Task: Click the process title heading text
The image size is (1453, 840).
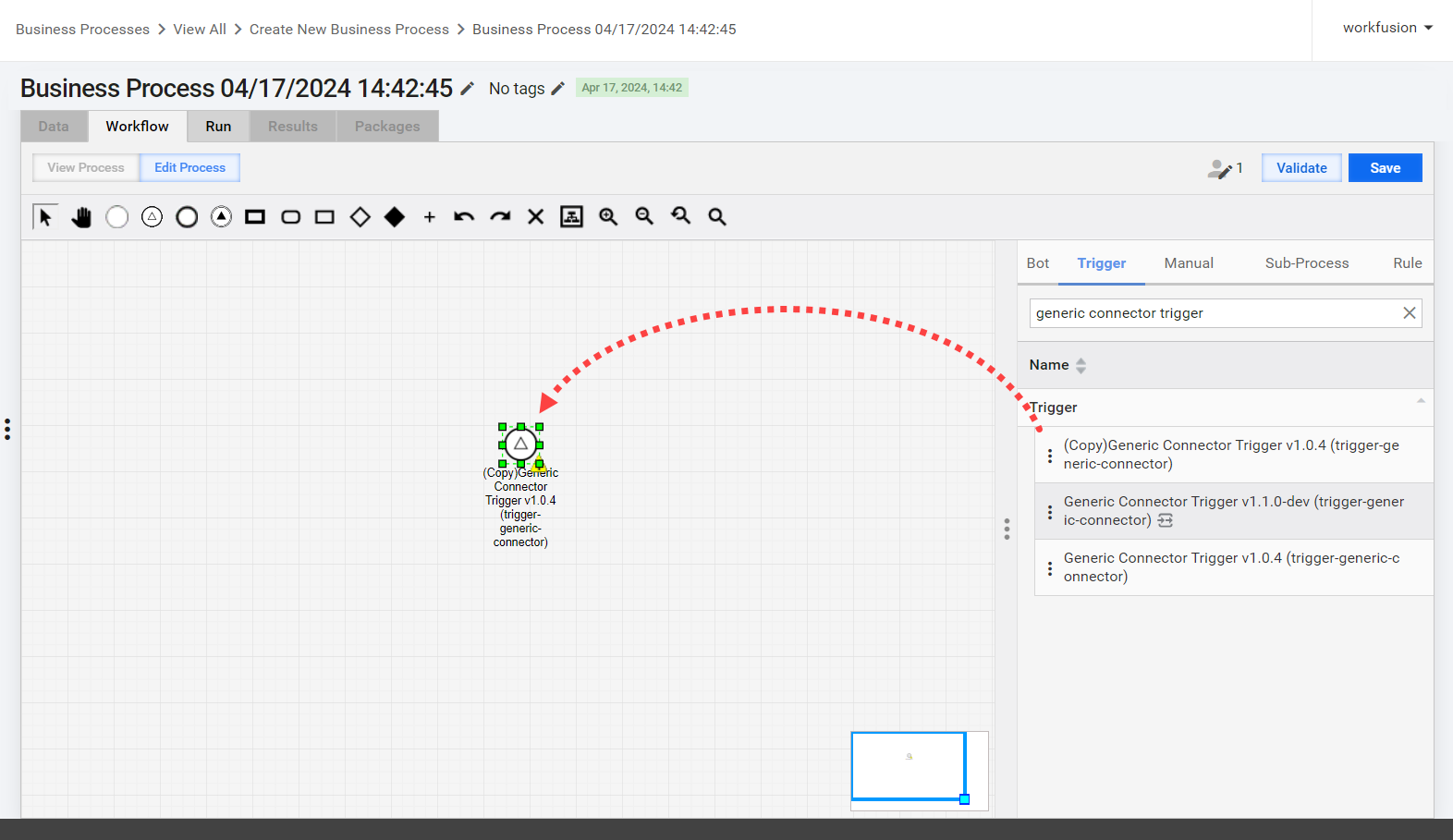Action: [237, 89]
